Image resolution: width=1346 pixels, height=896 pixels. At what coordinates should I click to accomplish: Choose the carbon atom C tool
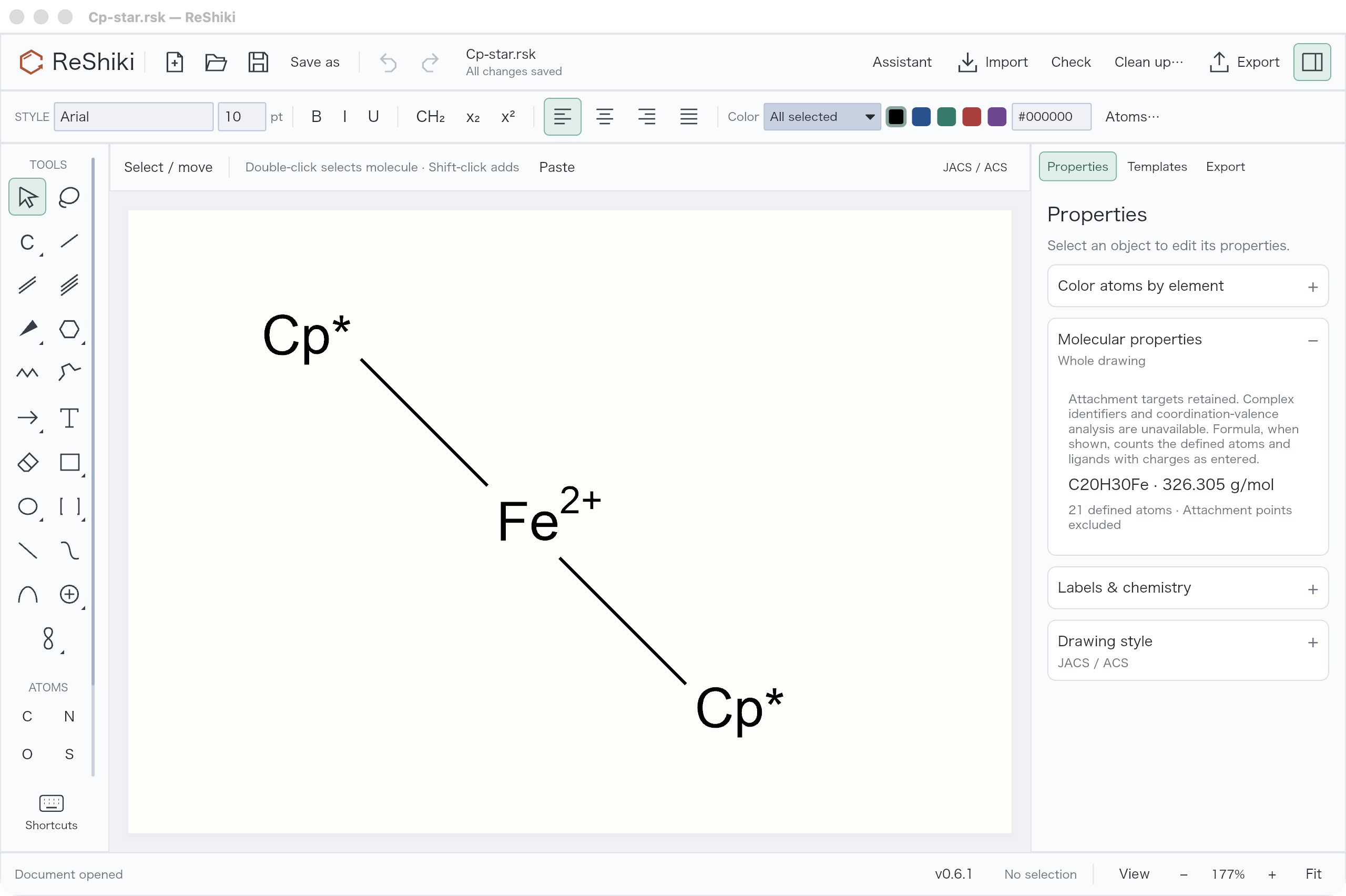pos(27,242)
